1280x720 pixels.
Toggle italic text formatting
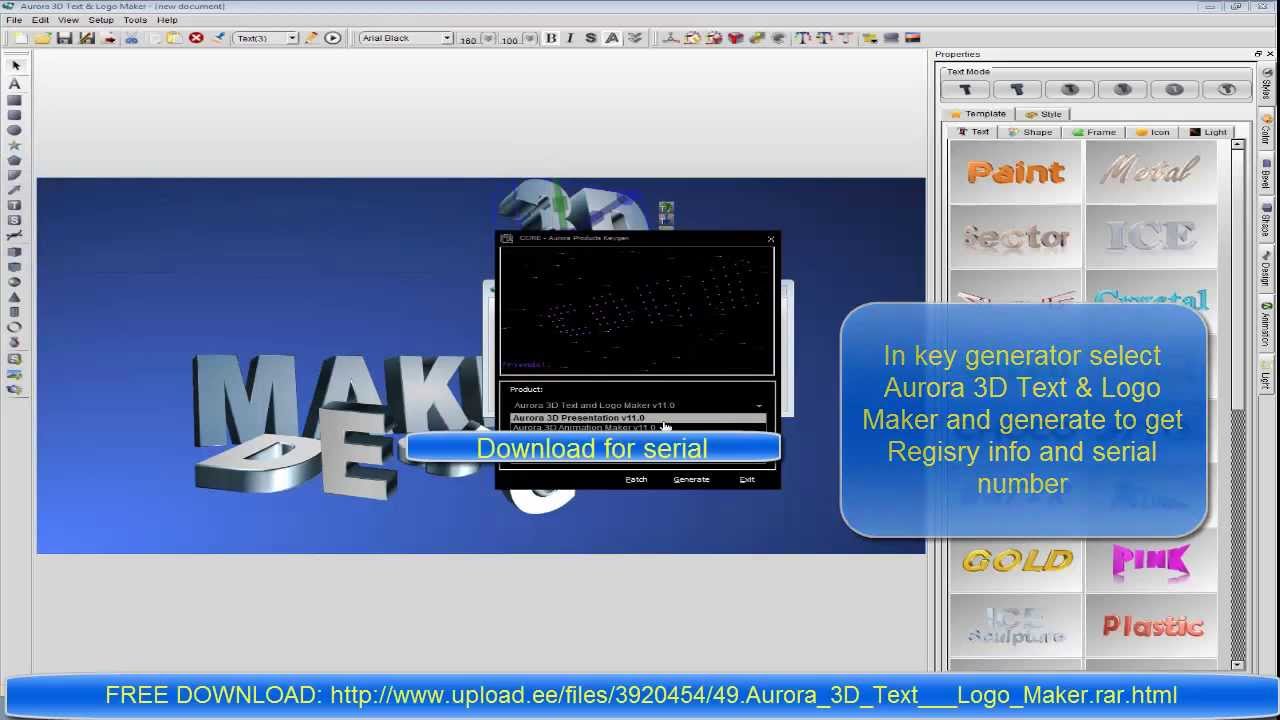point(570,37)
